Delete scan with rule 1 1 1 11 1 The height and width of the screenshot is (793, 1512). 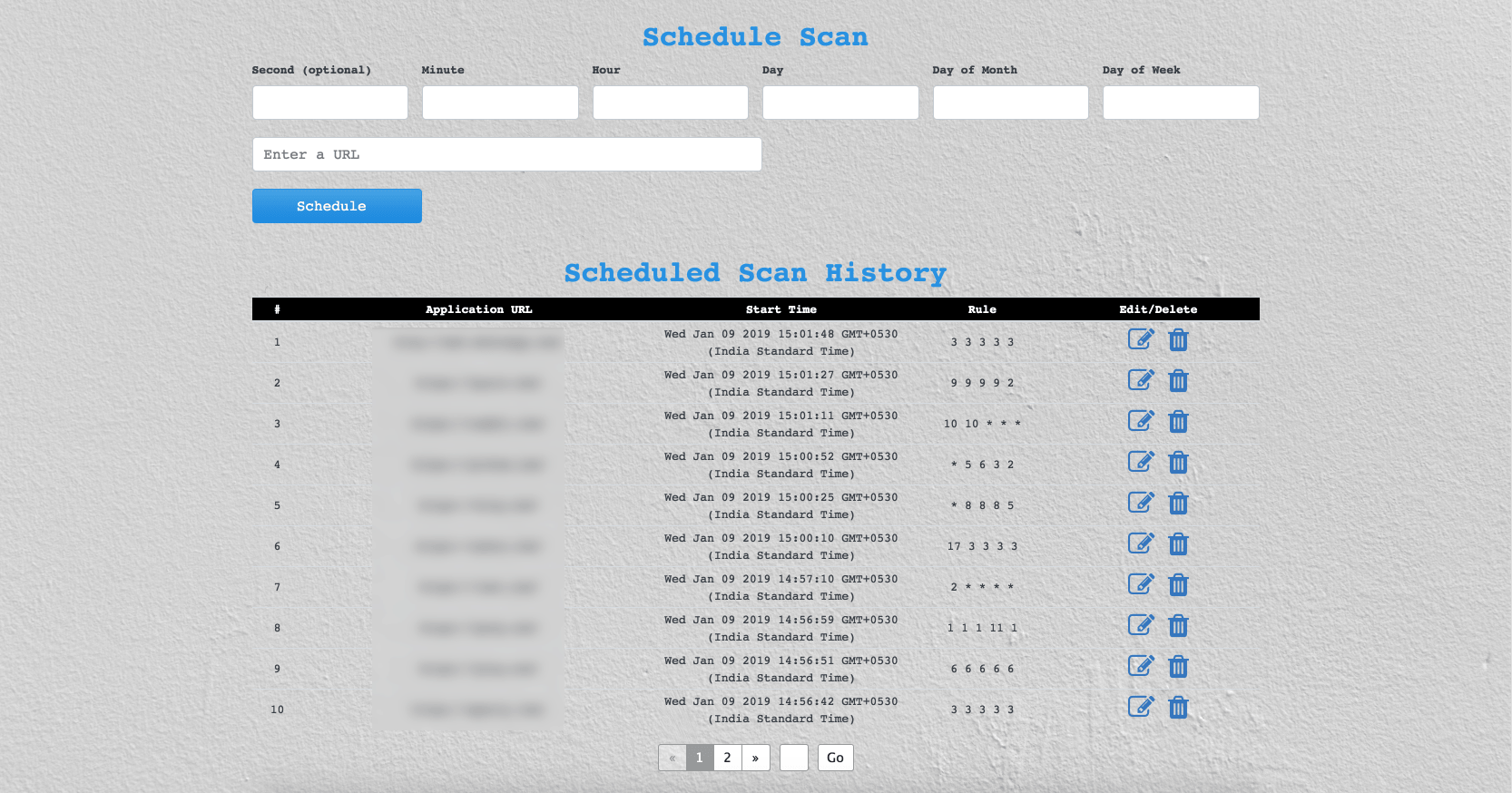[1178, 626]
